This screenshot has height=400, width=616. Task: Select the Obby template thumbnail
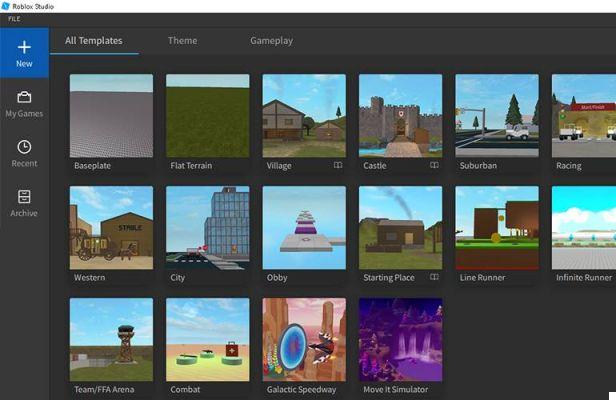coord(304,228)
